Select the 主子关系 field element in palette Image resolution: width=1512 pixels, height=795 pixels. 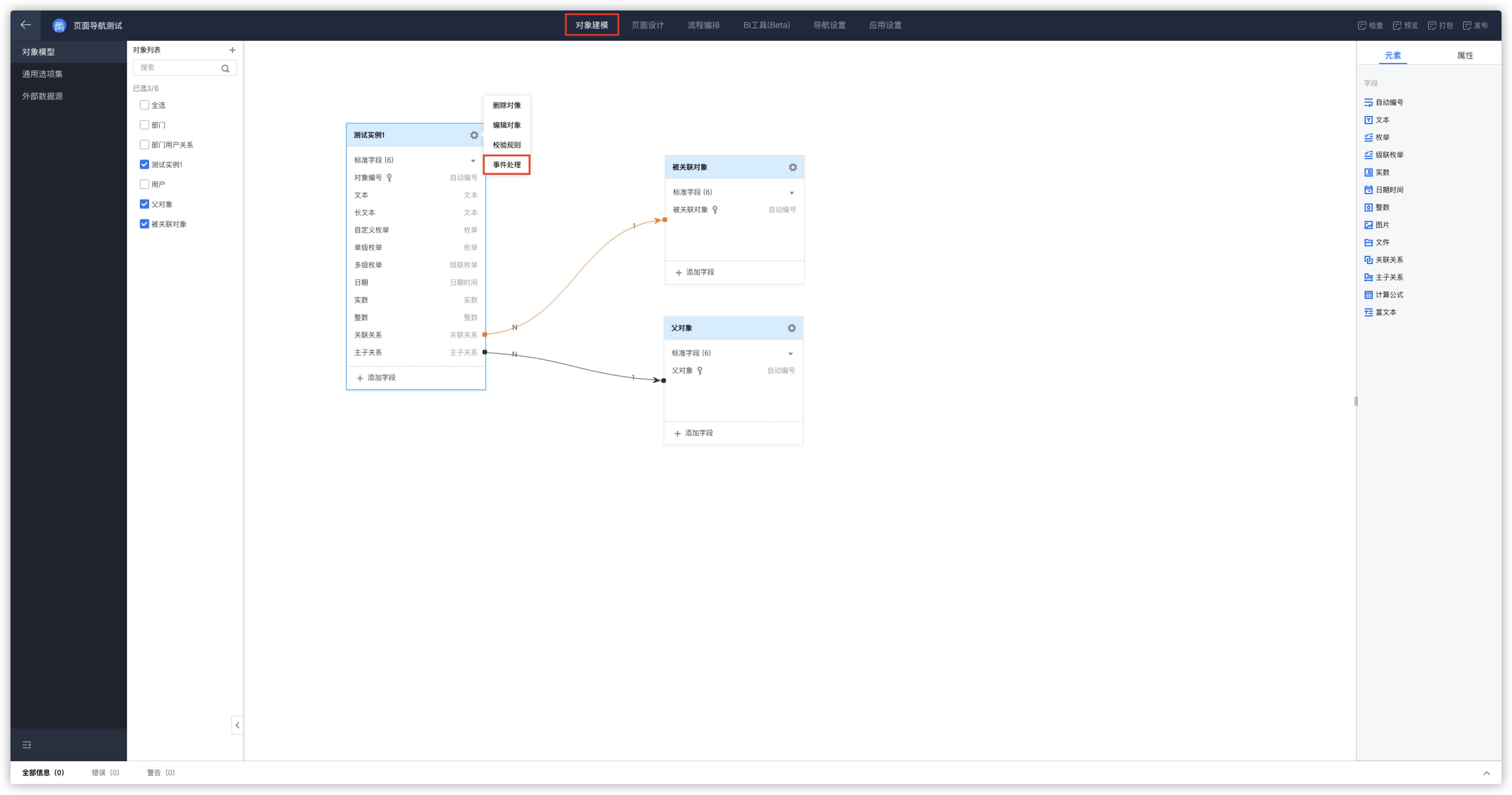[1384, 277]
